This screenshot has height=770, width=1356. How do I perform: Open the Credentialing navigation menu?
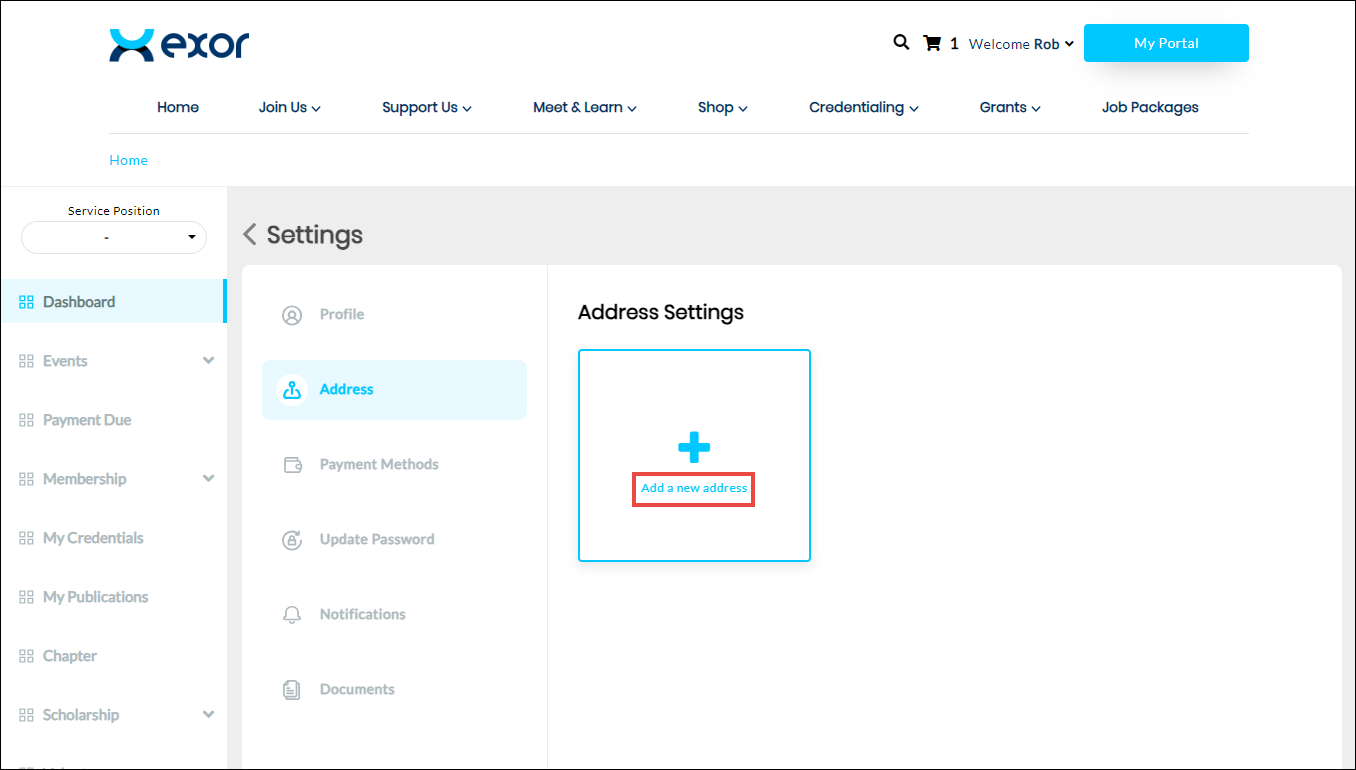[863, 108]
